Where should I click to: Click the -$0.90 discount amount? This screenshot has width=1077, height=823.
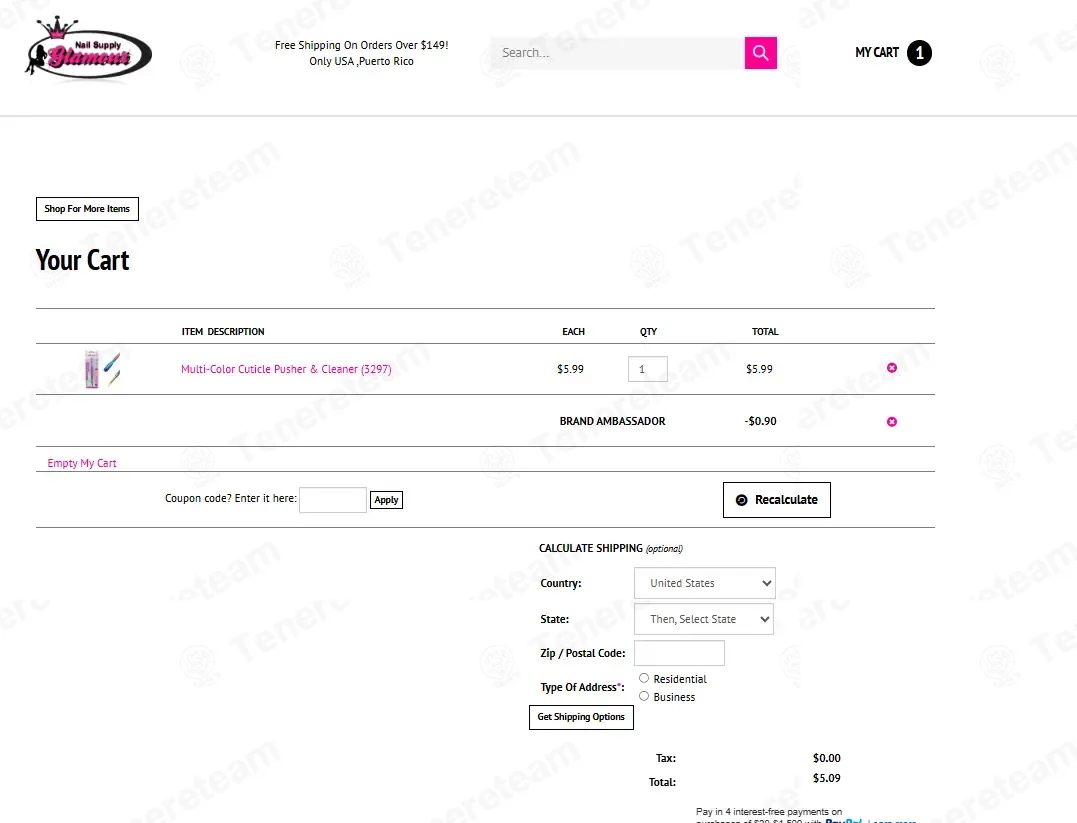760,421
